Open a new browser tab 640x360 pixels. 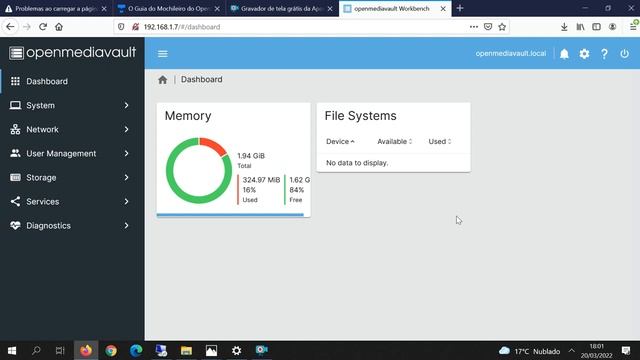point(460,8)
